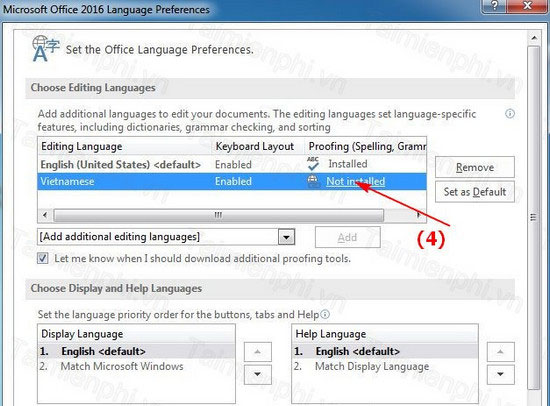
Task: Select 'Match Display Language' help option
Action: coord(385,366)
